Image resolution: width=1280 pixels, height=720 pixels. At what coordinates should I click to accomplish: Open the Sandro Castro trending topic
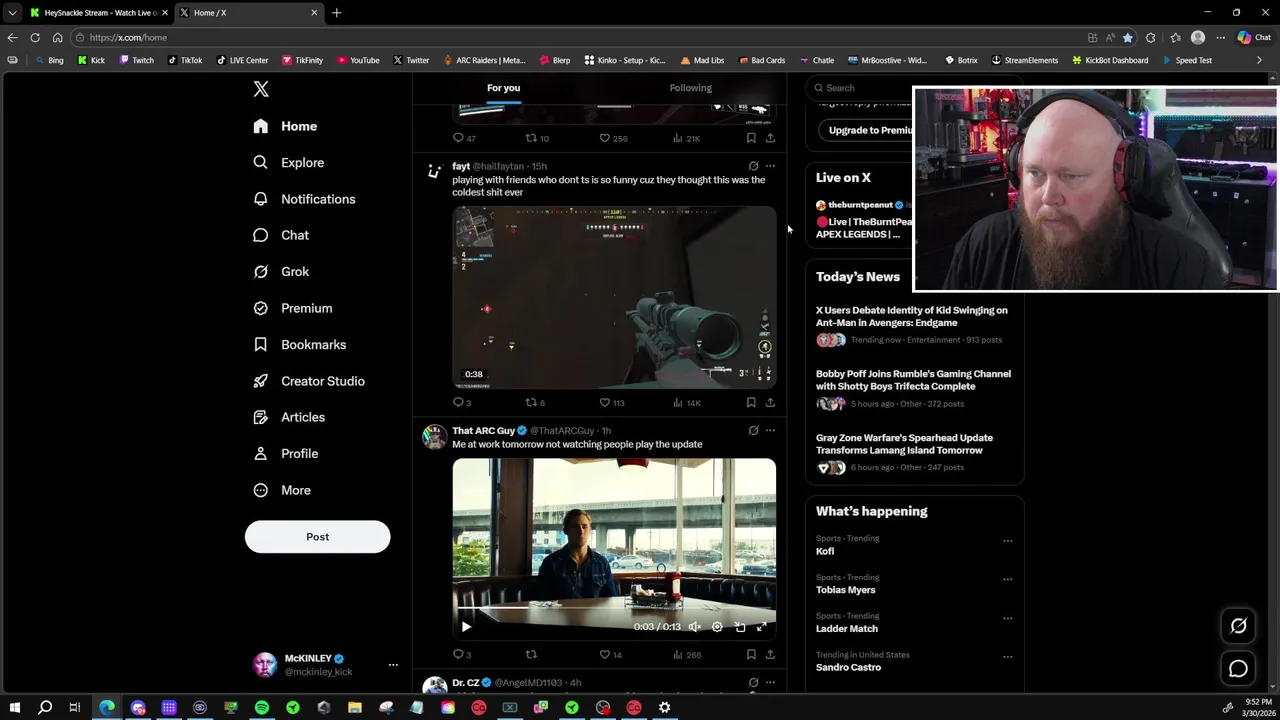(x=848, y=667)
